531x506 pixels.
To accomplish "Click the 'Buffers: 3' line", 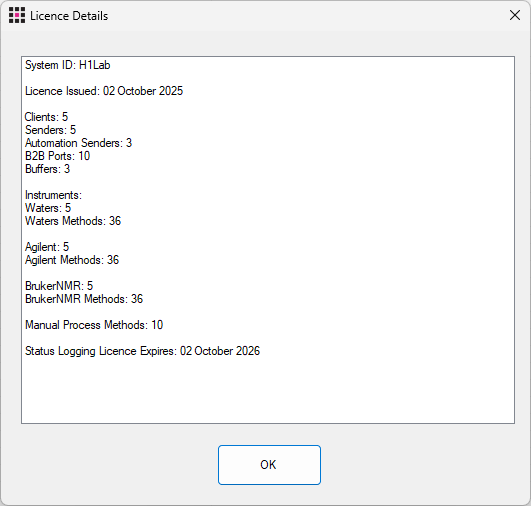I will (47, 169).
